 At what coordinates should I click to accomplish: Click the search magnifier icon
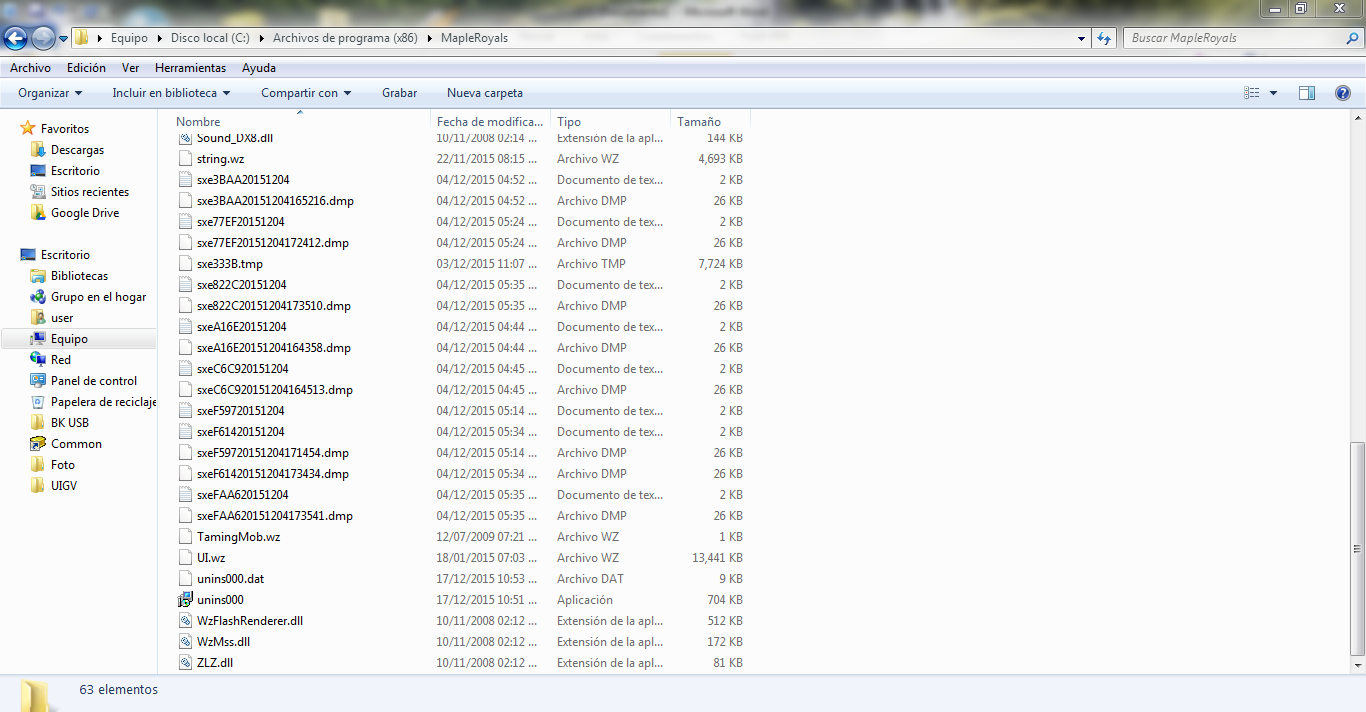pyautogui.click(x=1351, y=38)
